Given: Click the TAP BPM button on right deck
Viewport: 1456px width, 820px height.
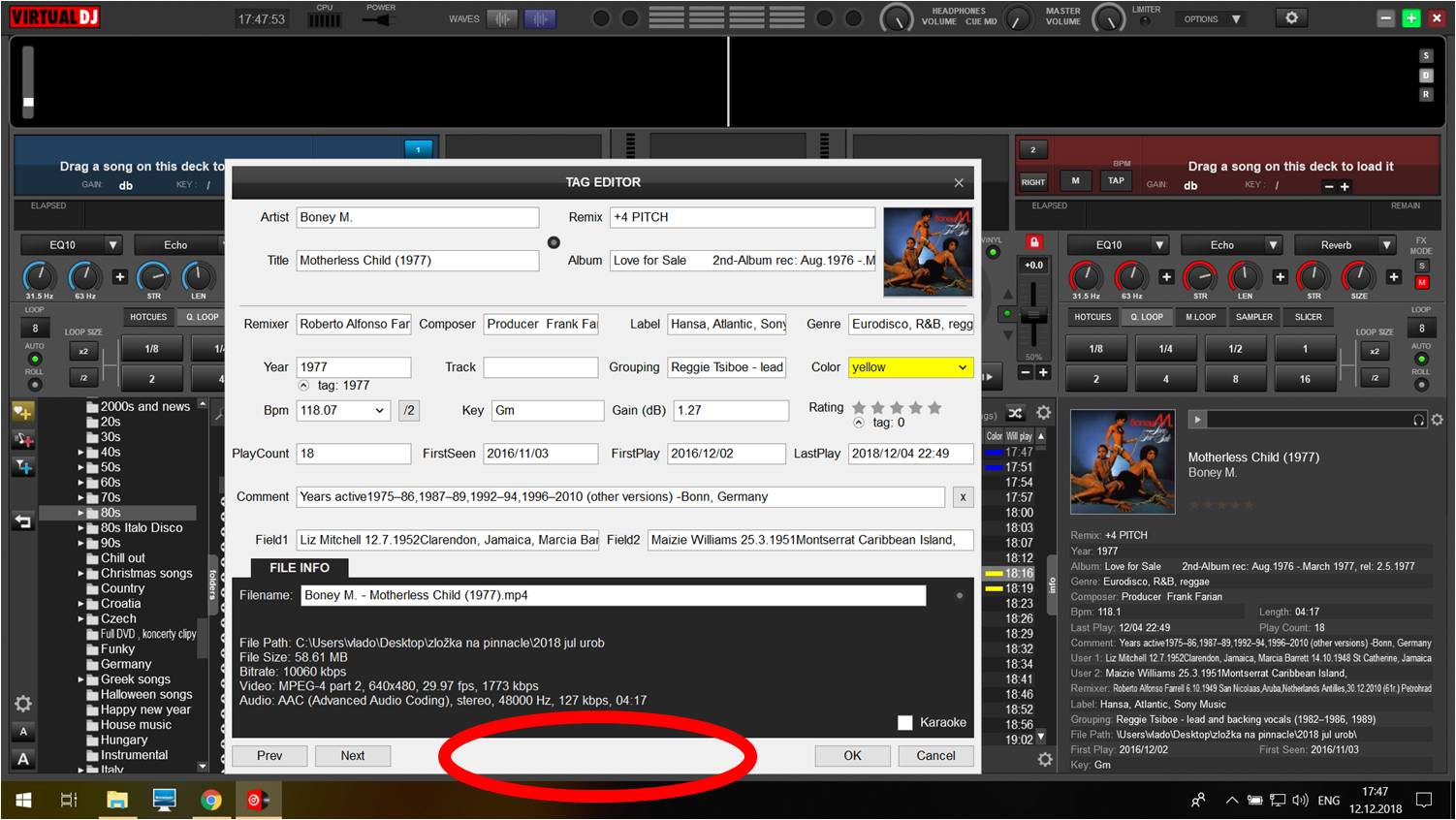Looking at the screenshot, I should pos(1117,180).
